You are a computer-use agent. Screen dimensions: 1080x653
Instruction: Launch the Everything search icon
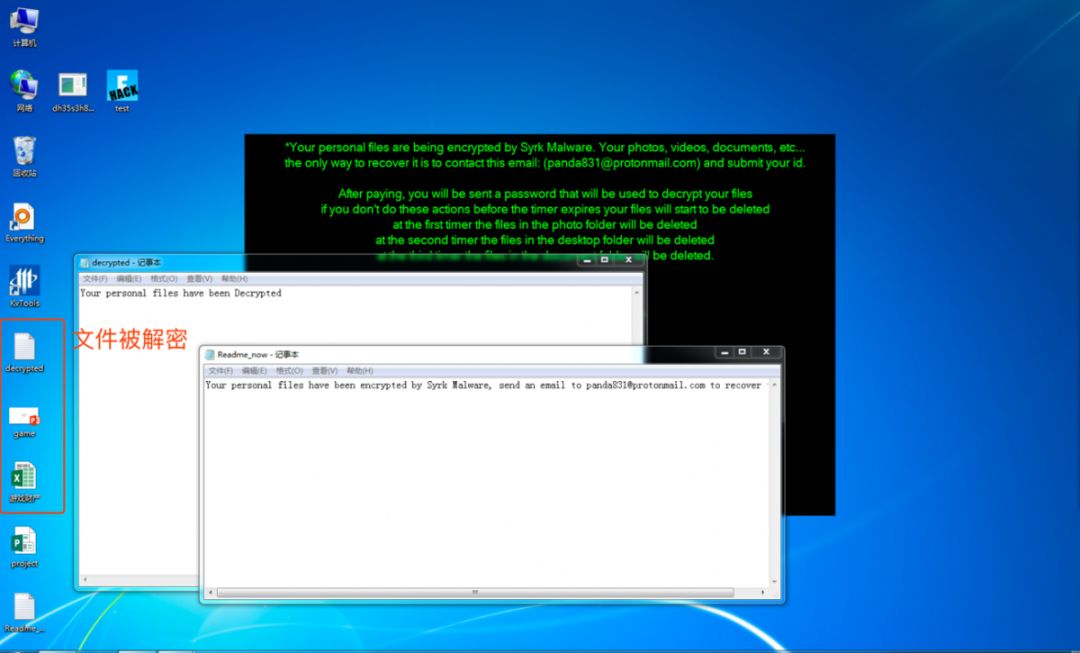(x=24, y=222)
